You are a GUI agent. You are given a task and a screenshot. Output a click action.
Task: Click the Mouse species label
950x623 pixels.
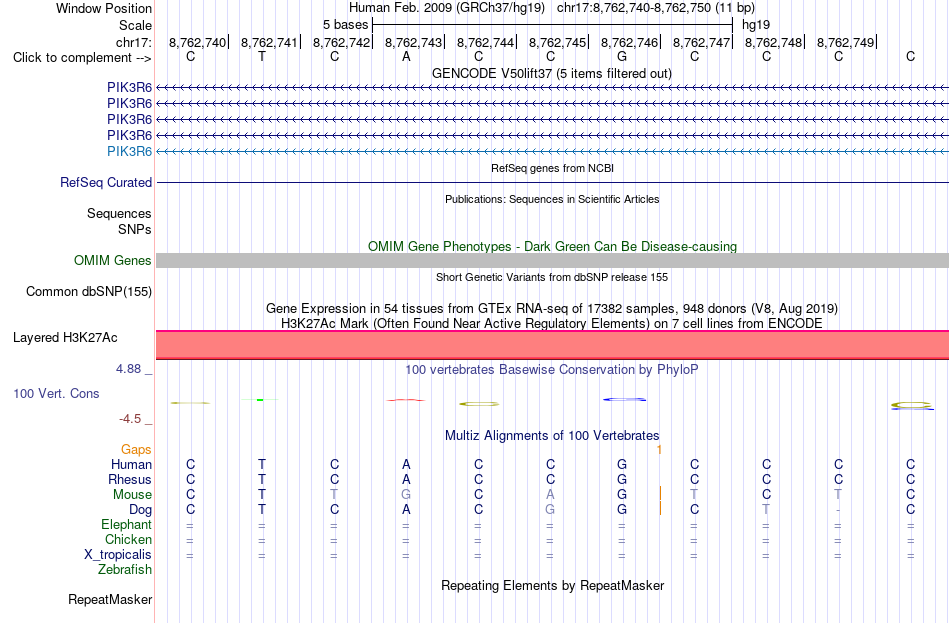tap(132, 495)
